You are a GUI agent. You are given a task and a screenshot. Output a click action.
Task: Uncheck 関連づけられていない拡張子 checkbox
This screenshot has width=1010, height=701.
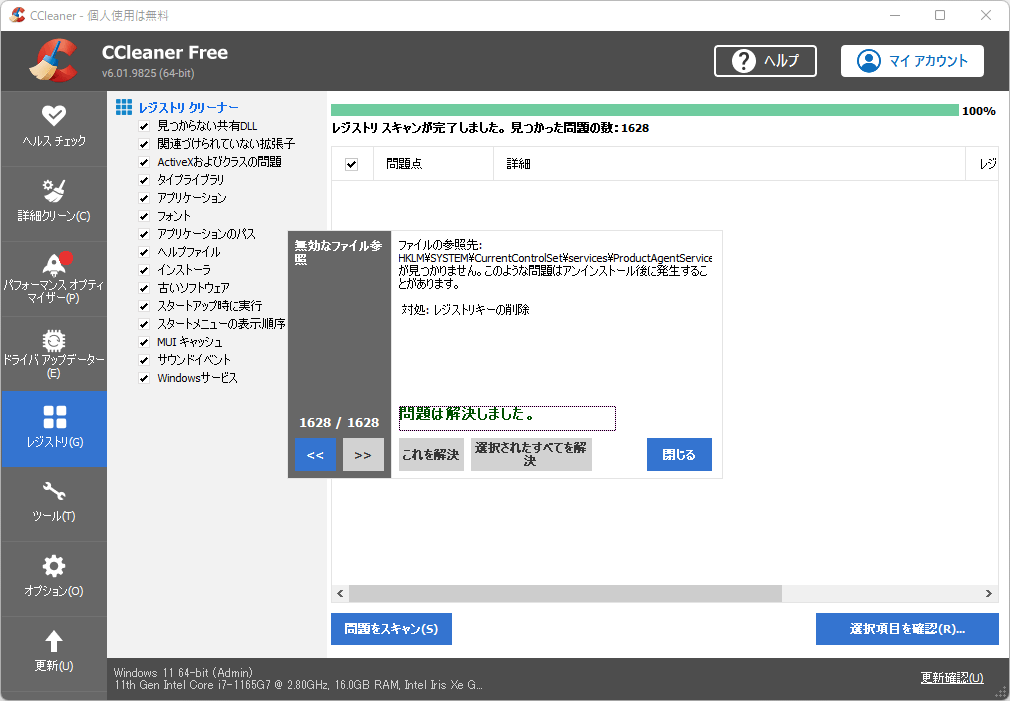coord(144,144)
